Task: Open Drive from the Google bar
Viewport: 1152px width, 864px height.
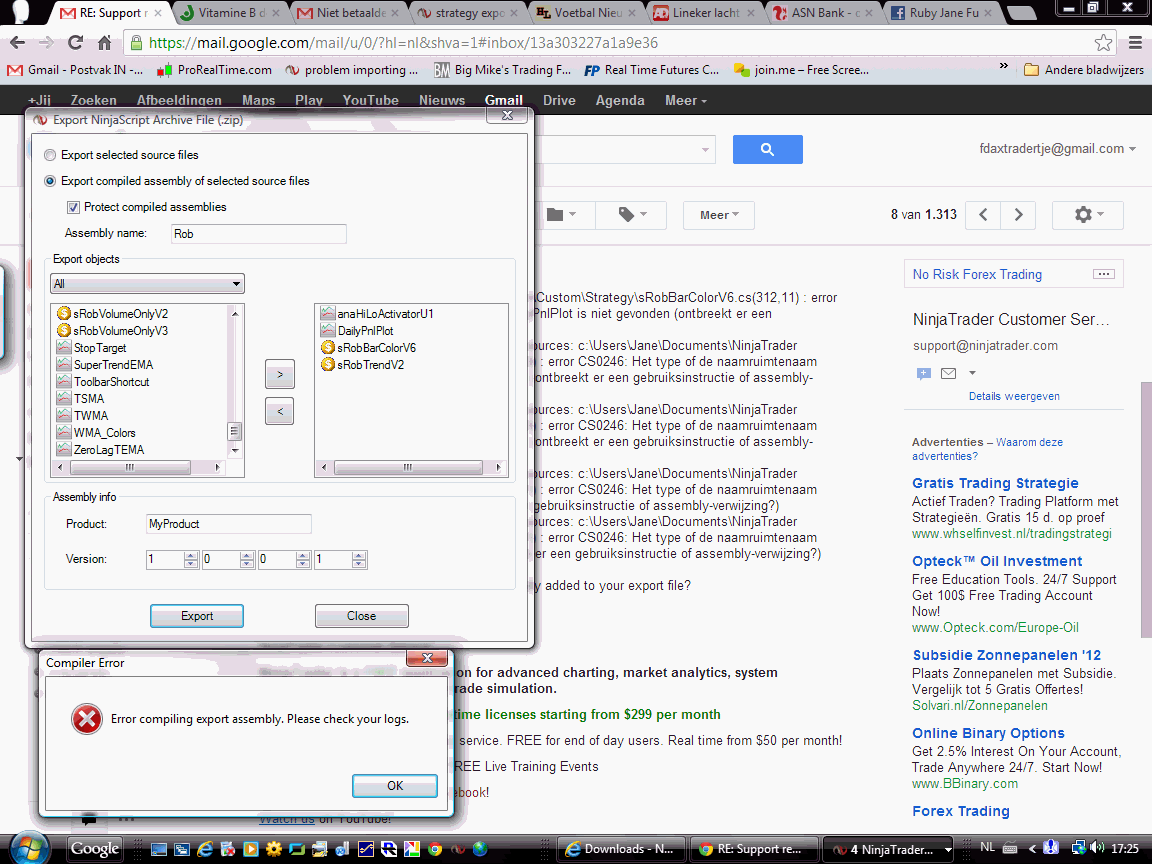Action: (559, 101)
